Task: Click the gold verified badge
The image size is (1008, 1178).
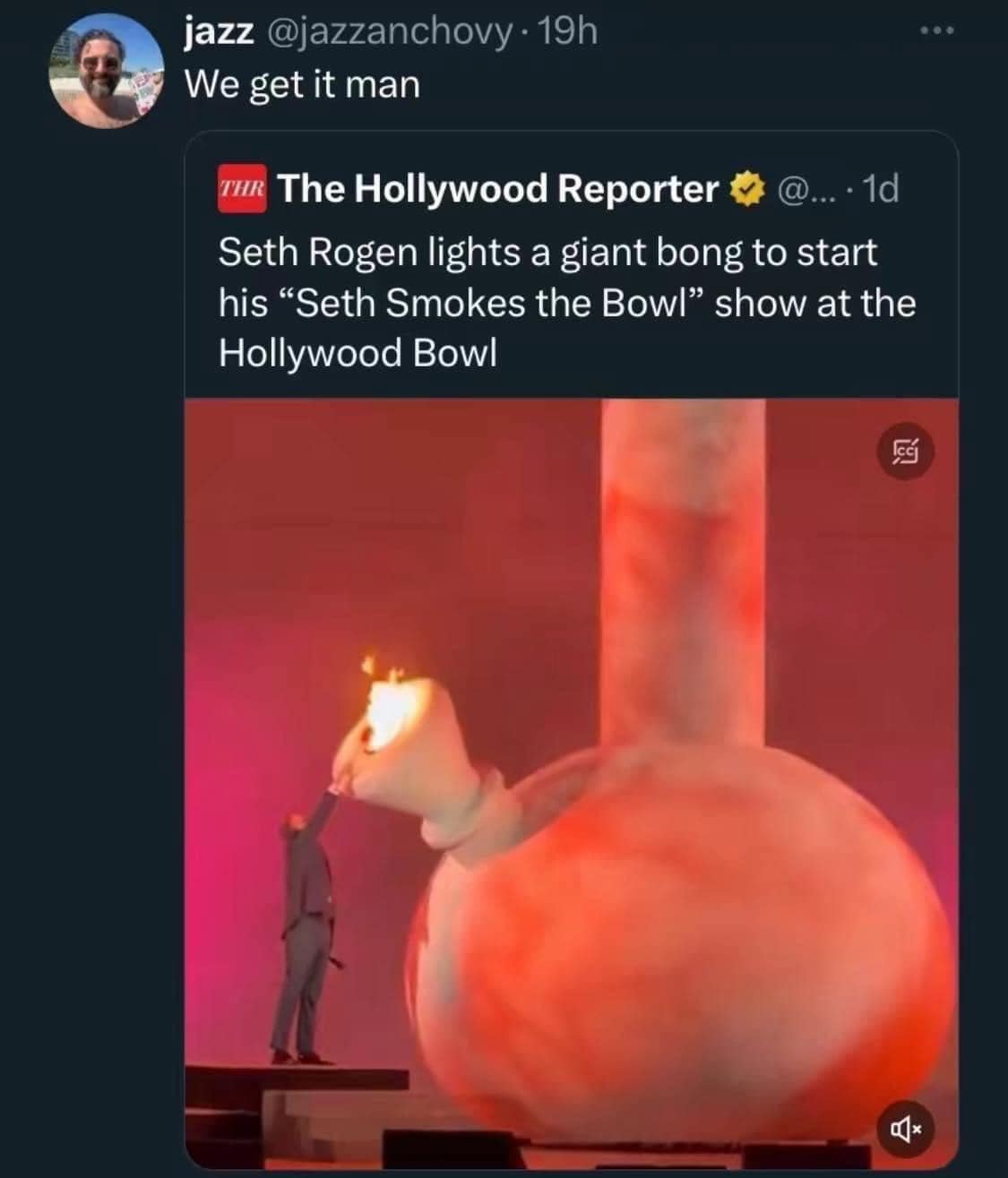Action: (746, 189)
